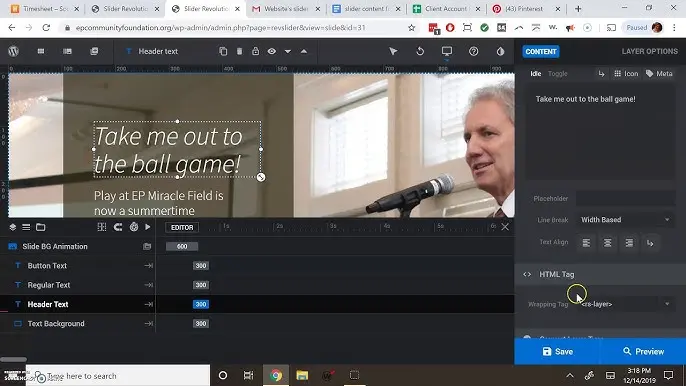
Task: Click the Placeholder input field
Action: 625,198
